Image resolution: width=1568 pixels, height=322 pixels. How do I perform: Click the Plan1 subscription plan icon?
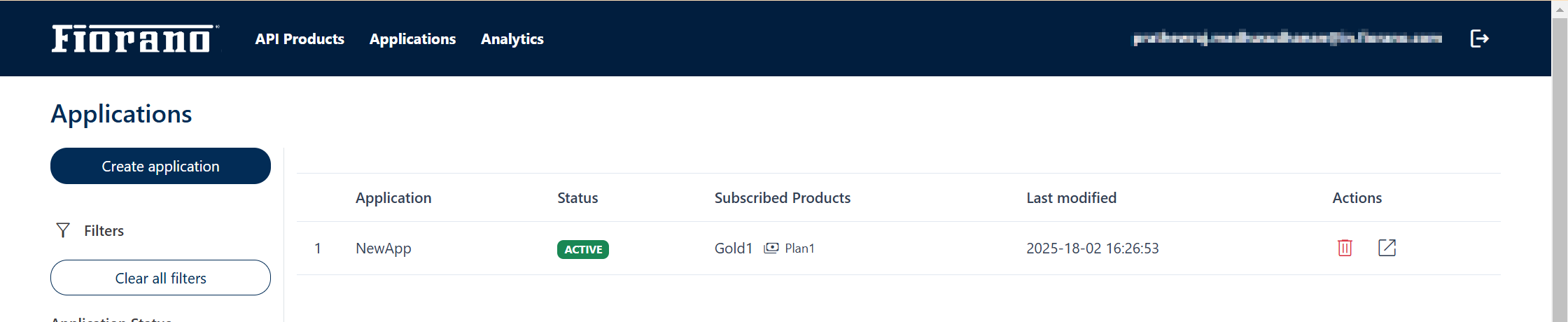point(771,248)
